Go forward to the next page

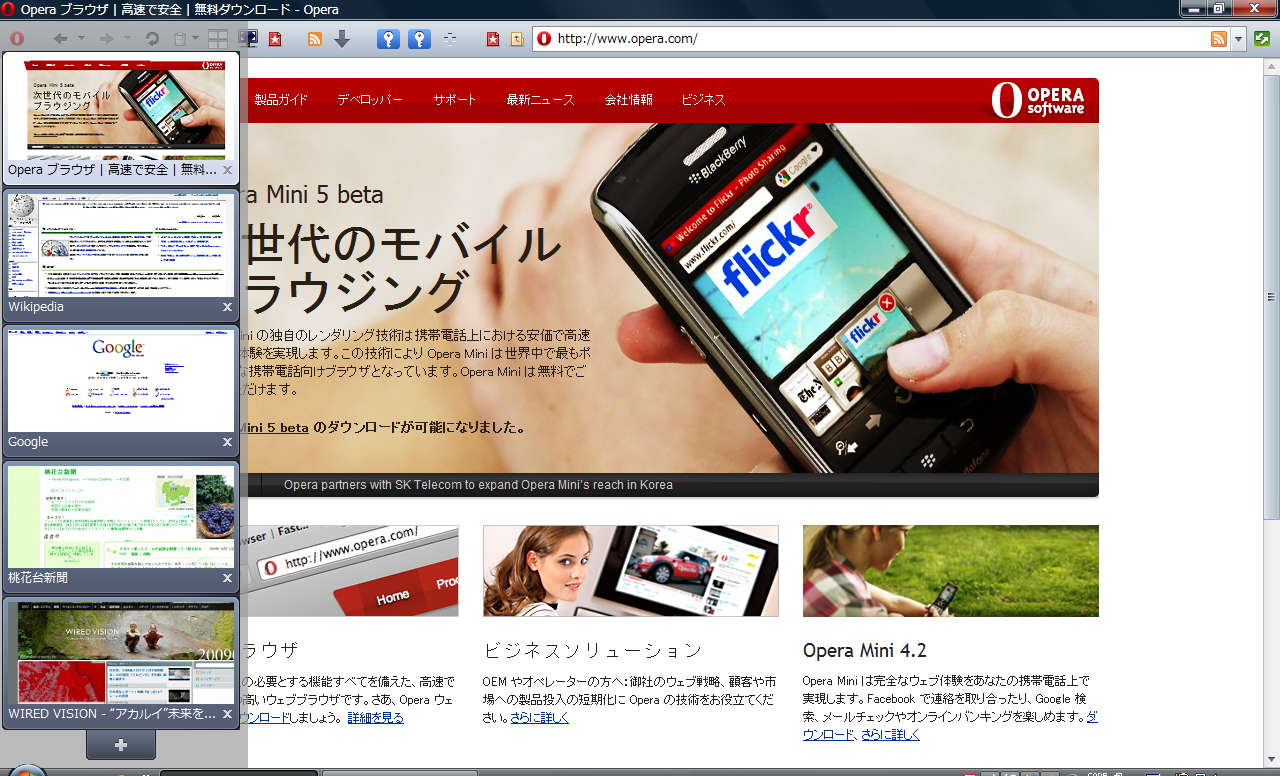106,39
